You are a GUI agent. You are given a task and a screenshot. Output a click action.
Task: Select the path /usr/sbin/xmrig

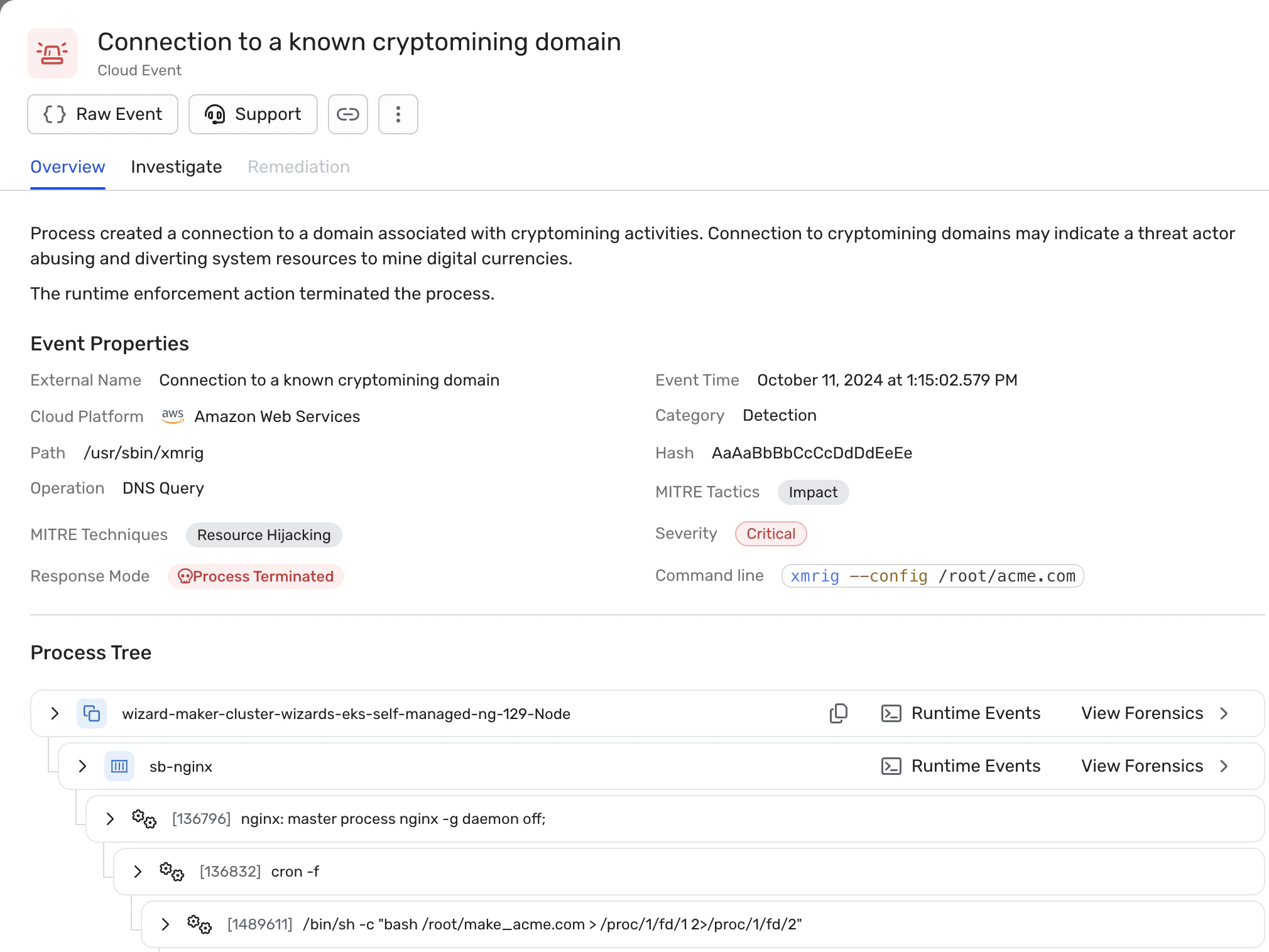tap(144, 453)
